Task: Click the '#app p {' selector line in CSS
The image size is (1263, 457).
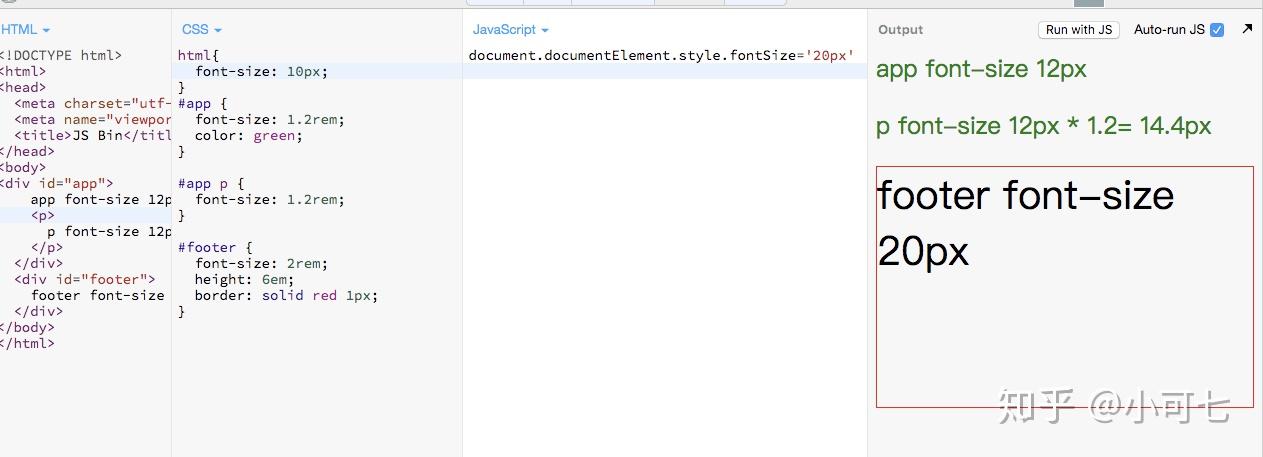Action: click(x=211, y=184)
